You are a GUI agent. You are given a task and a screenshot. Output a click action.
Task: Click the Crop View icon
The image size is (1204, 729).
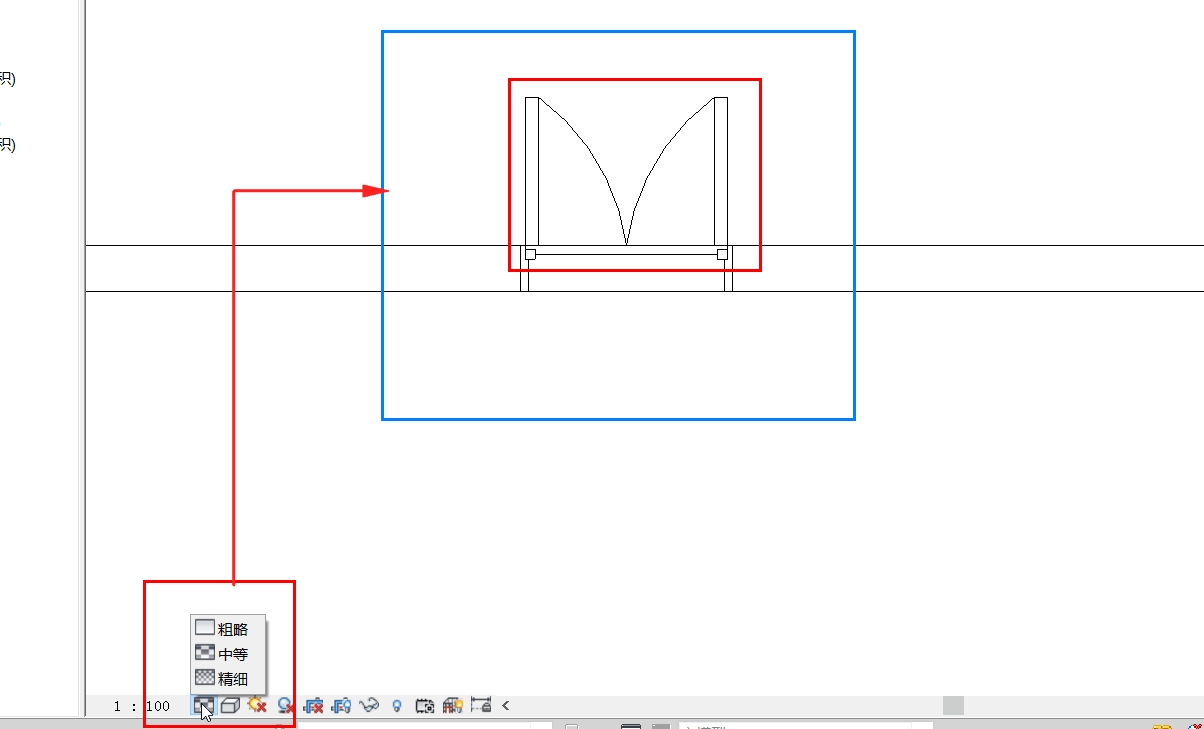click(x=314, y=706)
